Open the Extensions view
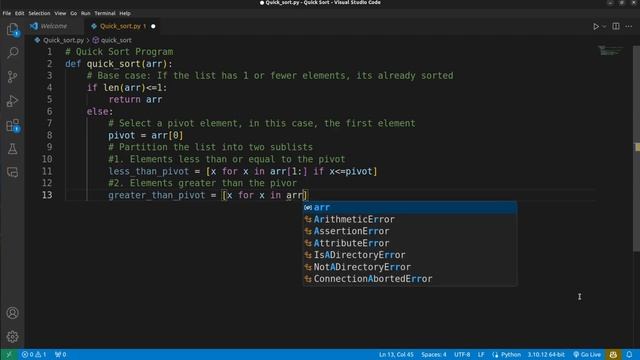 [12, 125]
